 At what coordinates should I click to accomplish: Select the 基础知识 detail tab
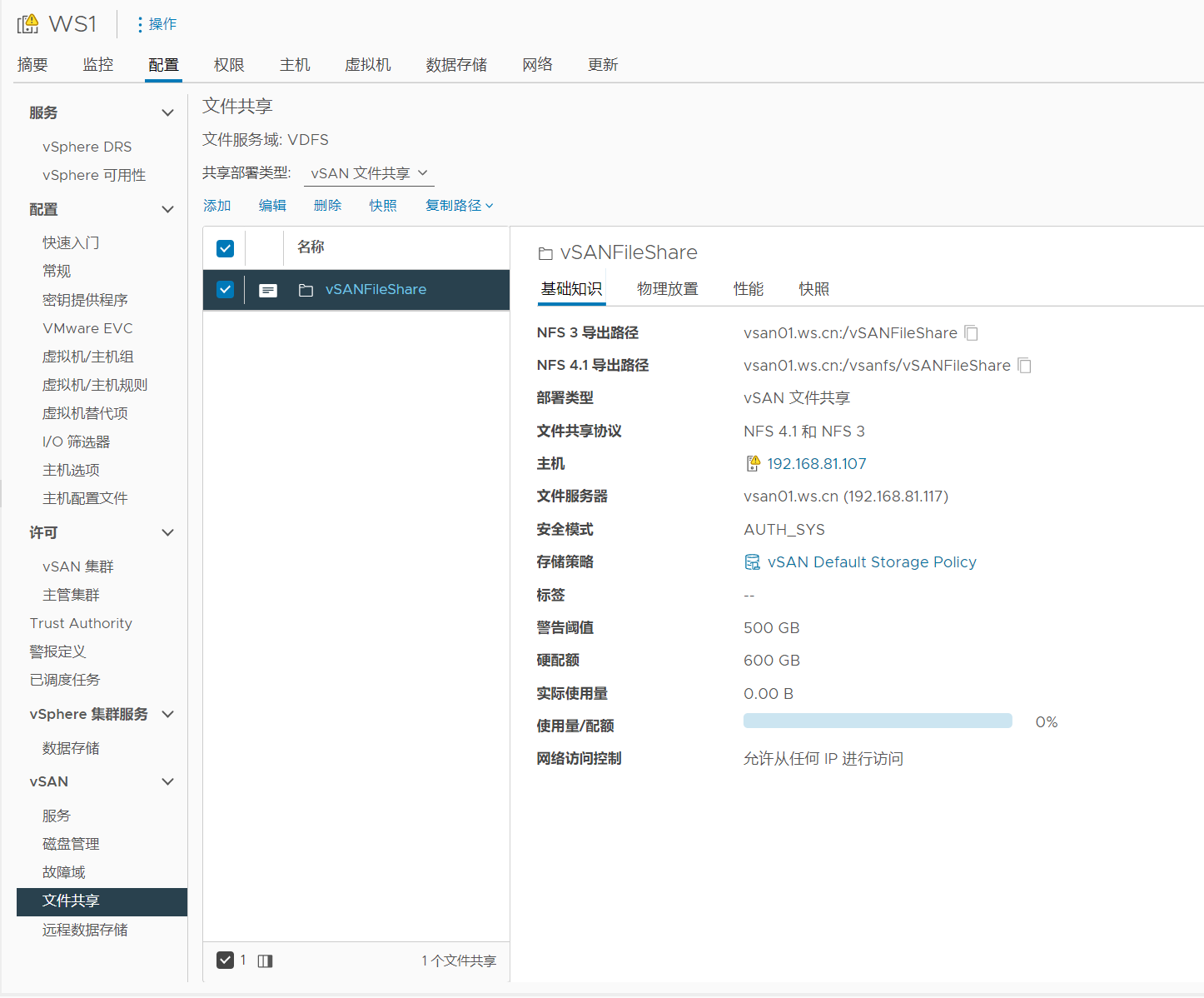click(571, 289)
